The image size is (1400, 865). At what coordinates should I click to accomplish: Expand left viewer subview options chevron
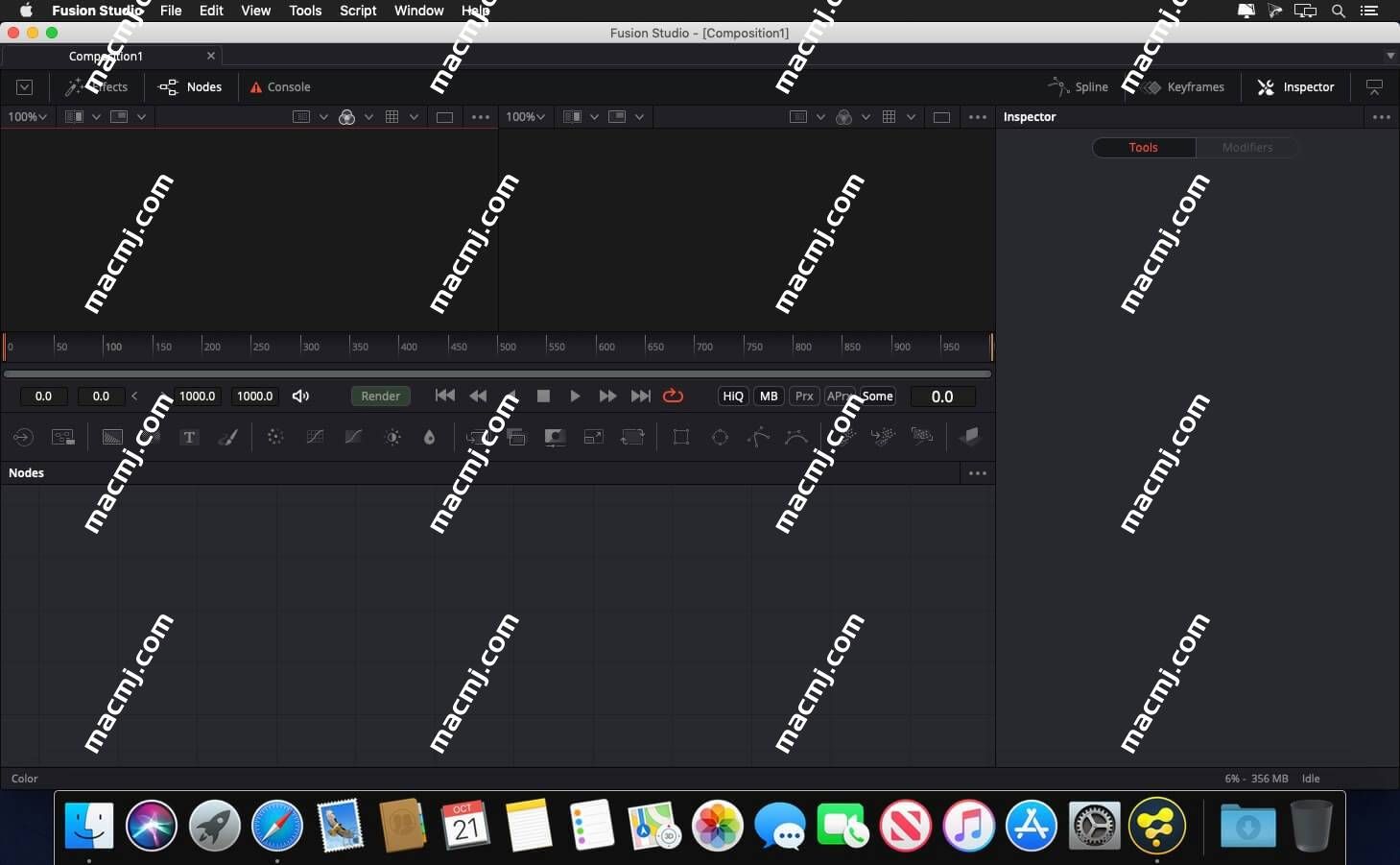[x=141, y=117]
